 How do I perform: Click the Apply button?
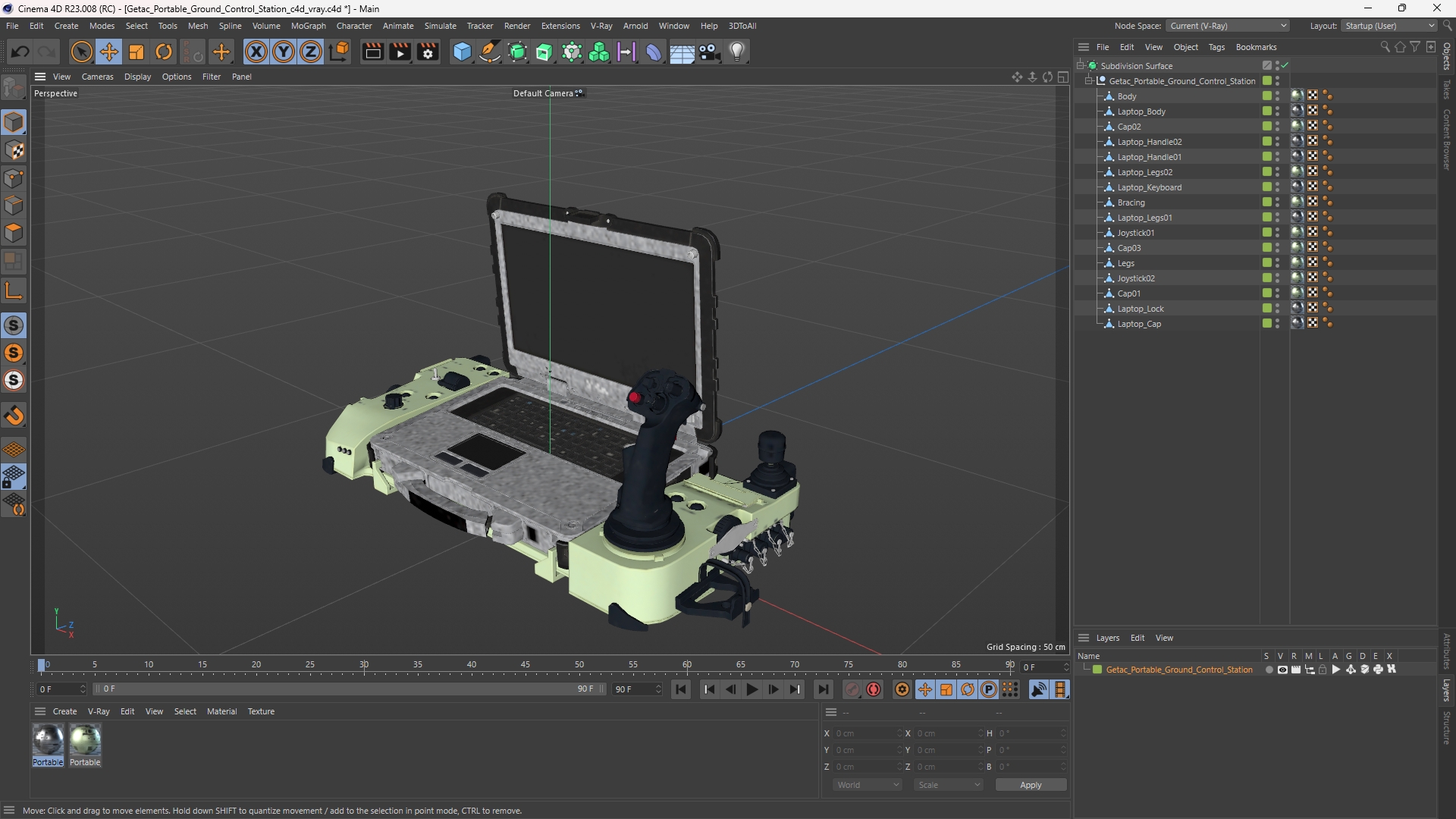tap(1031, 785)
